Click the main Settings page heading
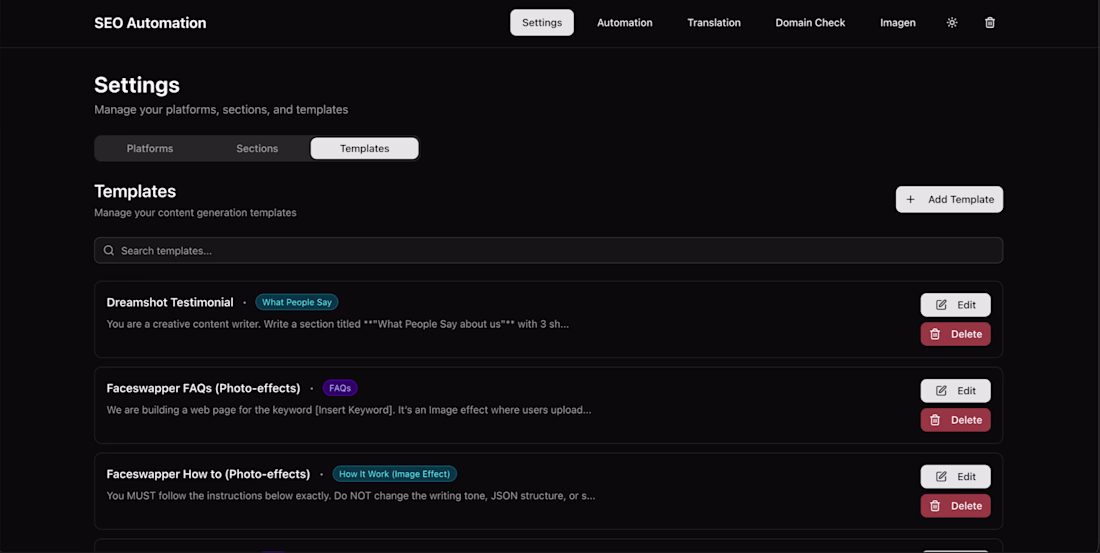 [x=137, y=85]
